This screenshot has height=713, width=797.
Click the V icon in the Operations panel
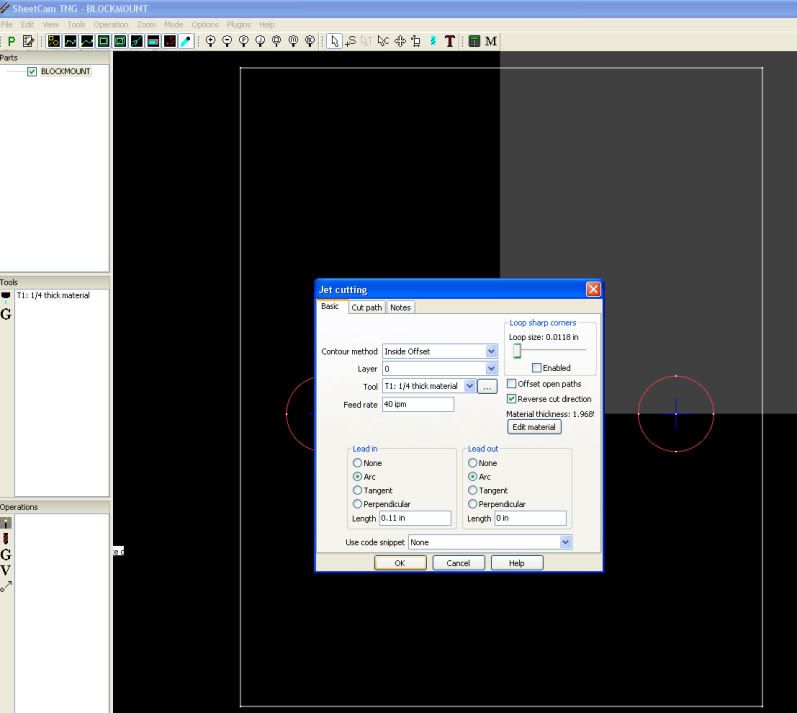coord(6,570)
